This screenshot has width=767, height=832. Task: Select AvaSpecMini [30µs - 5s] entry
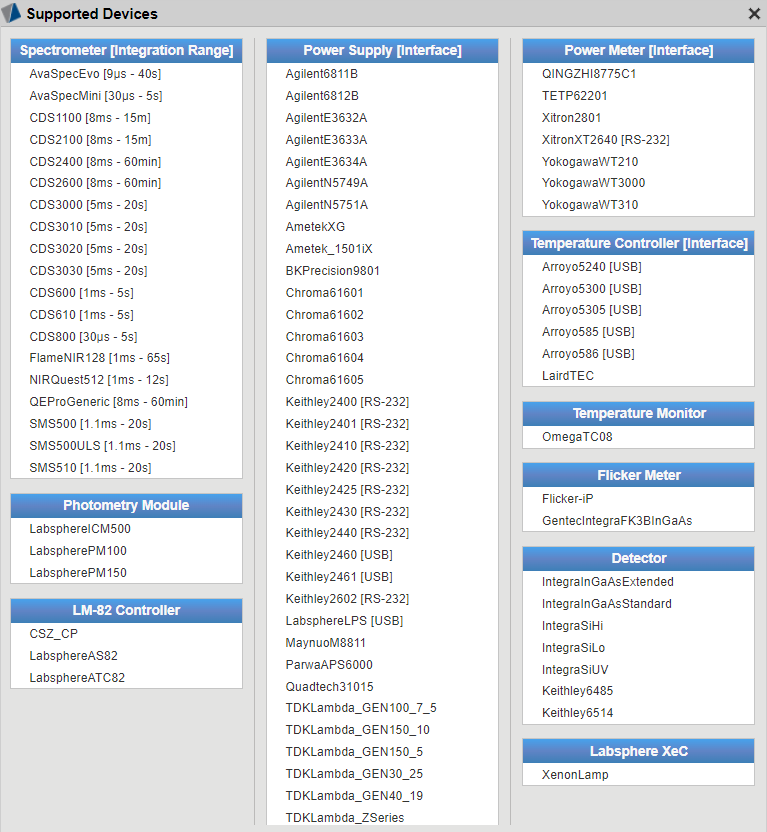96,96
